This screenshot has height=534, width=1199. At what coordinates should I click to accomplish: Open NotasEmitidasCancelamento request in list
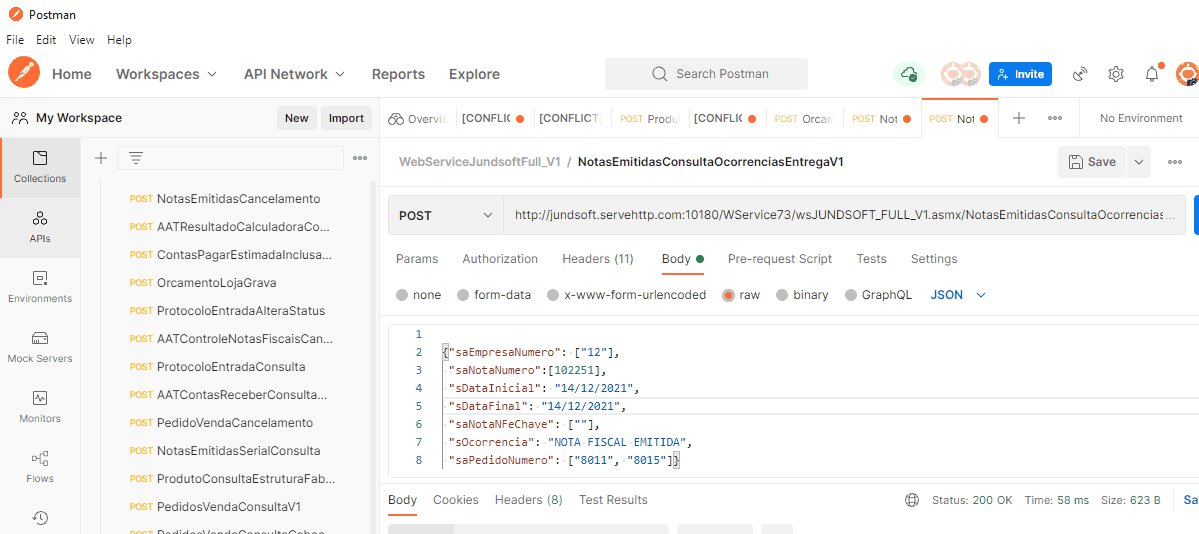point(238,199)
